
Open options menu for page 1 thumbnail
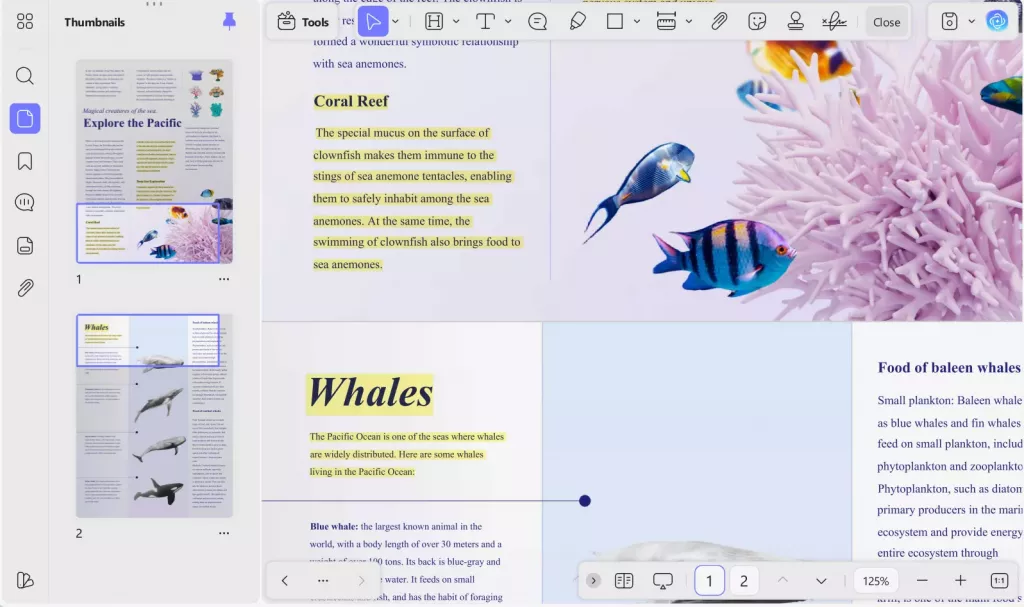pyautogui.click(x=224, y=279)
